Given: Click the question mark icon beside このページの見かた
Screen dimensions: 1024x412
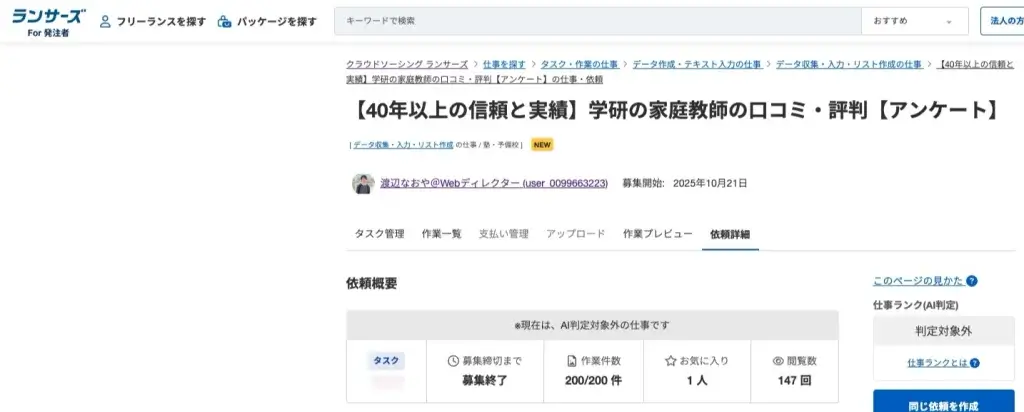Looking at the screenshot, I should 972,281.
